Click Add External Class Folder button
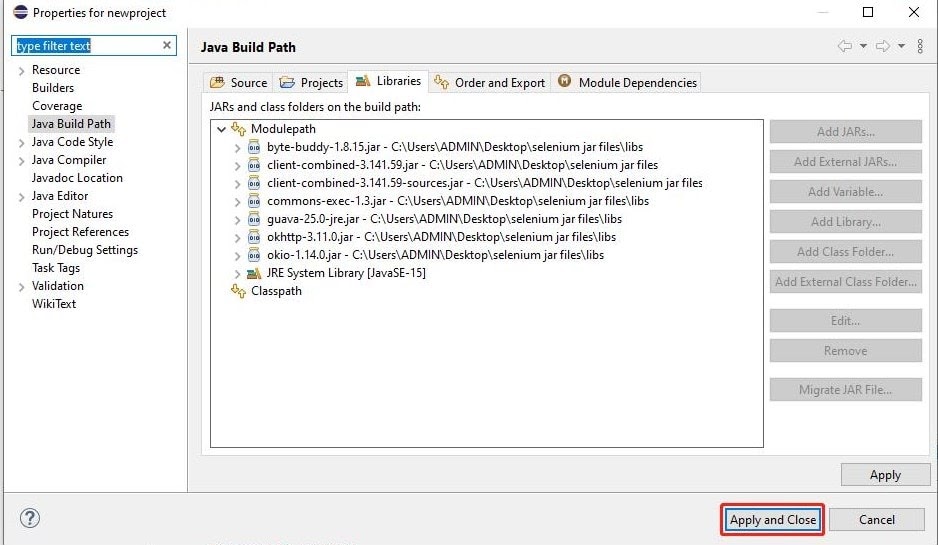The height and width of the screenshot is (545, 938). [x=845, y=282]
